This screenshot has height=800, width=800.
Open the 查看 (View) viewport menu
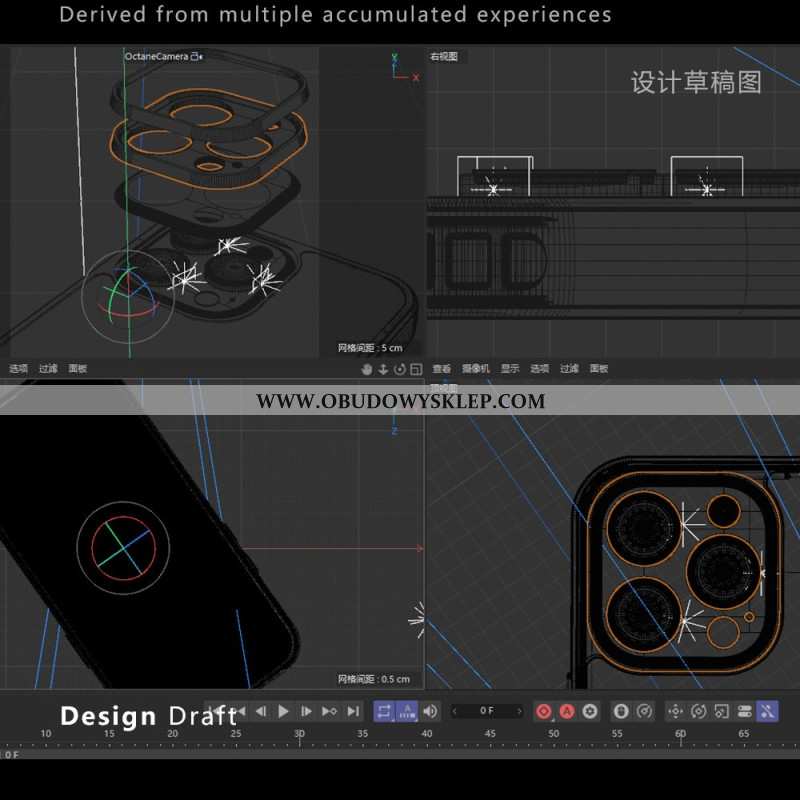point(442,369)
